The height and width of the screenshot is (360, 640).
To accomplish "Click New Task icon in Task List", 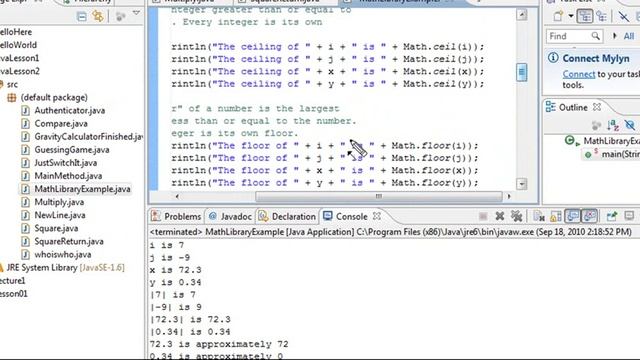I will tap(558, 16).
